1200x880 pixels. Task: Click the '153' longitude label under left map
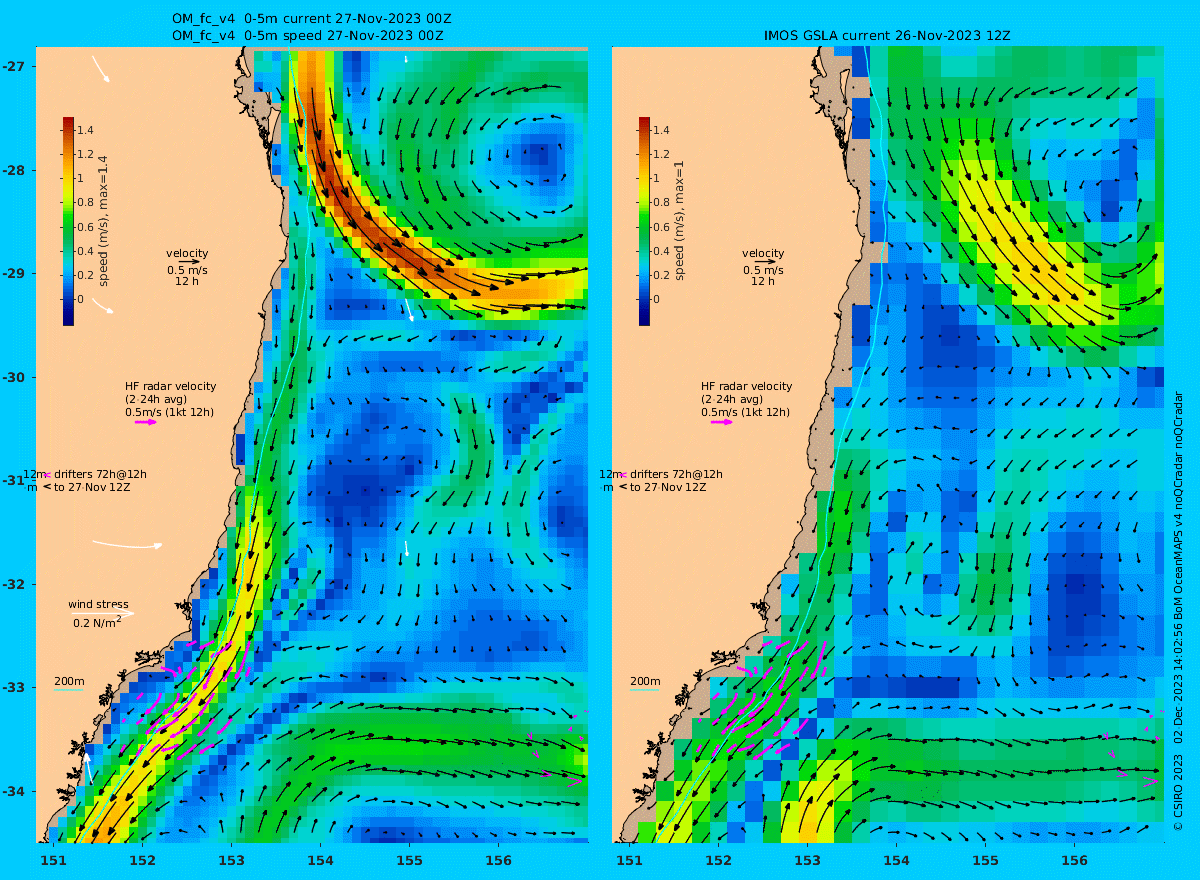point(231,860)
